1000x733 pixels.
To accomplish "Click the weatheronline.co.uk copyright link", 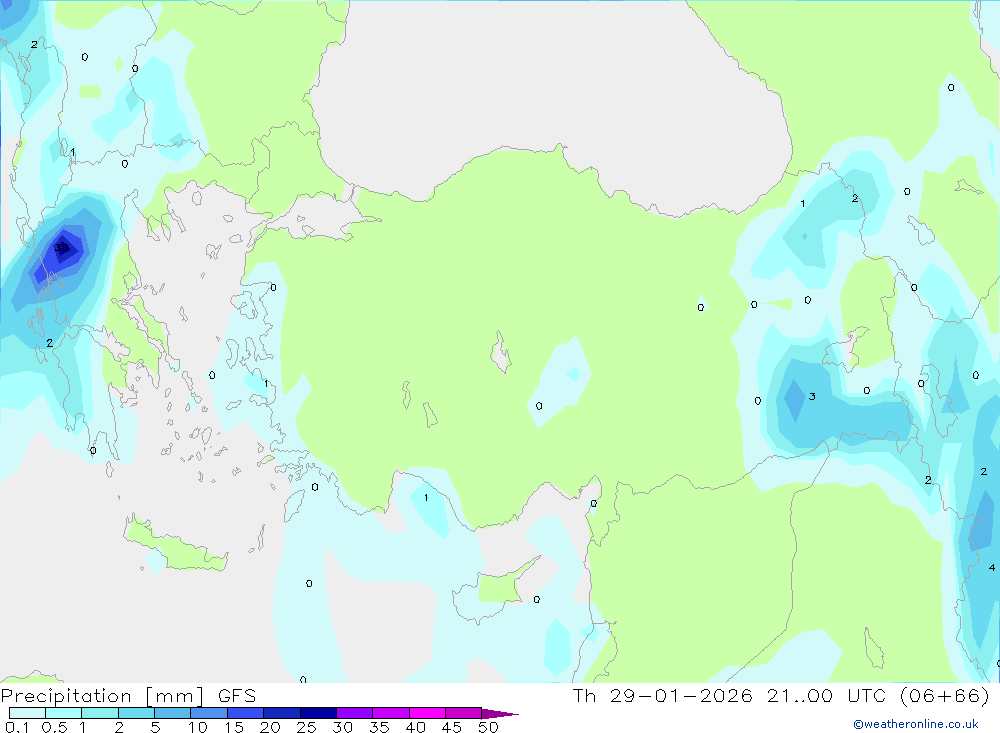I will coord(916,724).
